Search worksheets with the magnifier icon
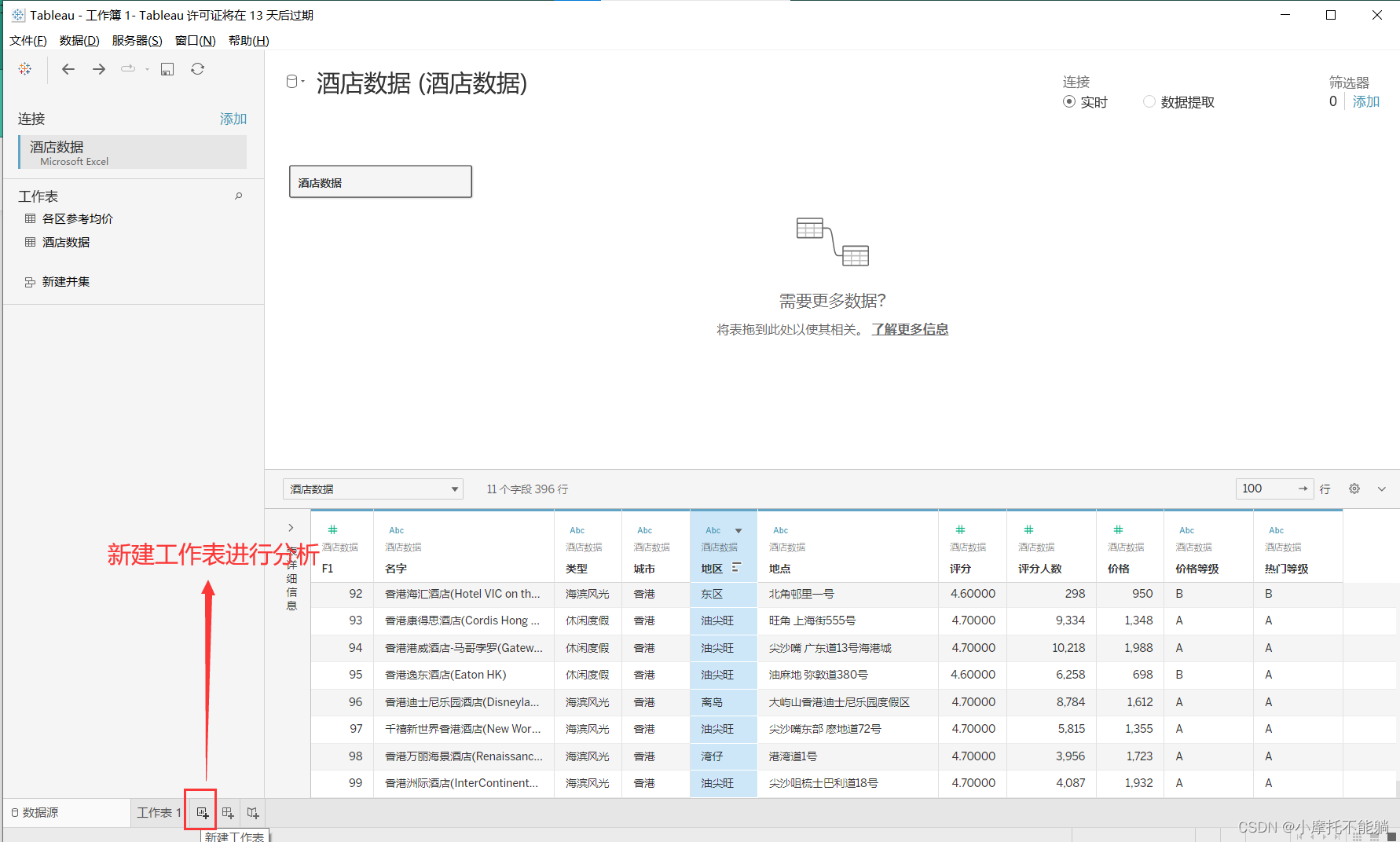 pos(239,196)
